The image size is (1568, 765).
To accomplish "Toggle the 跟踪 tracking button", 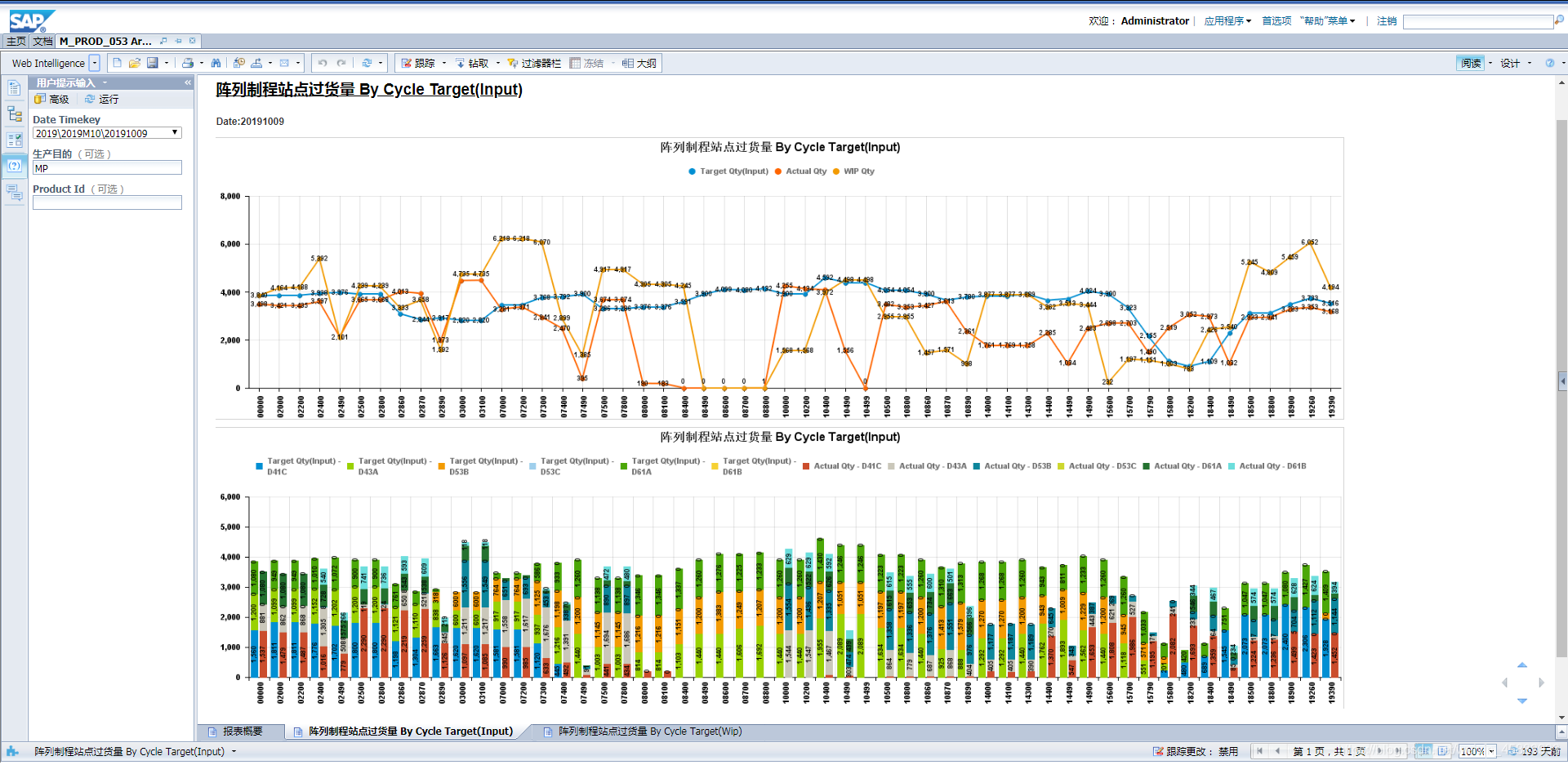I will point(418,63).
